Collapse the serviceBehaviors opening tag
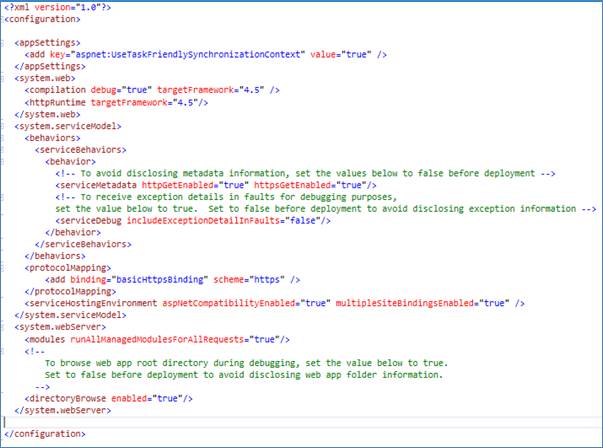This screenshot has width=603, height=448. pos(2,150)
